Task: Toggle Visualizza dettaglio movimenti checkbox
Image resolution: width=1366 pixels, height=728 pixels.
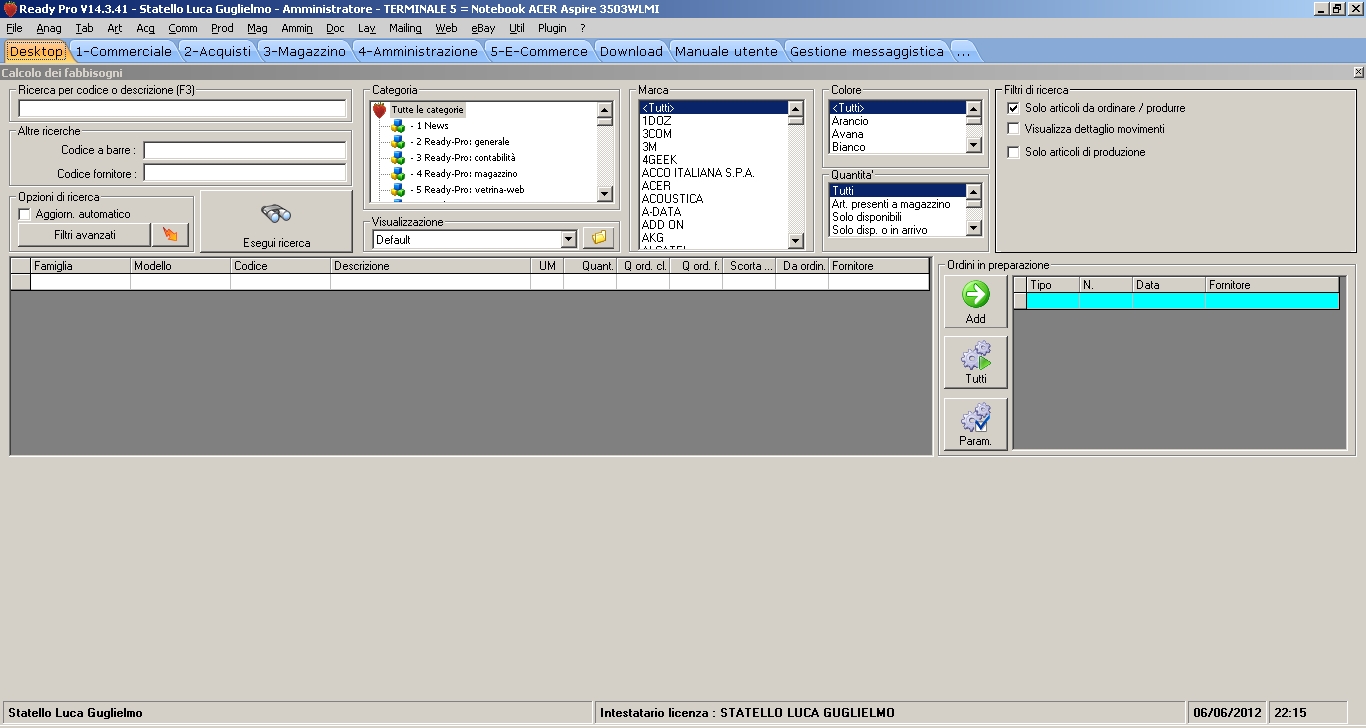Action: (x=1014, y=129)
